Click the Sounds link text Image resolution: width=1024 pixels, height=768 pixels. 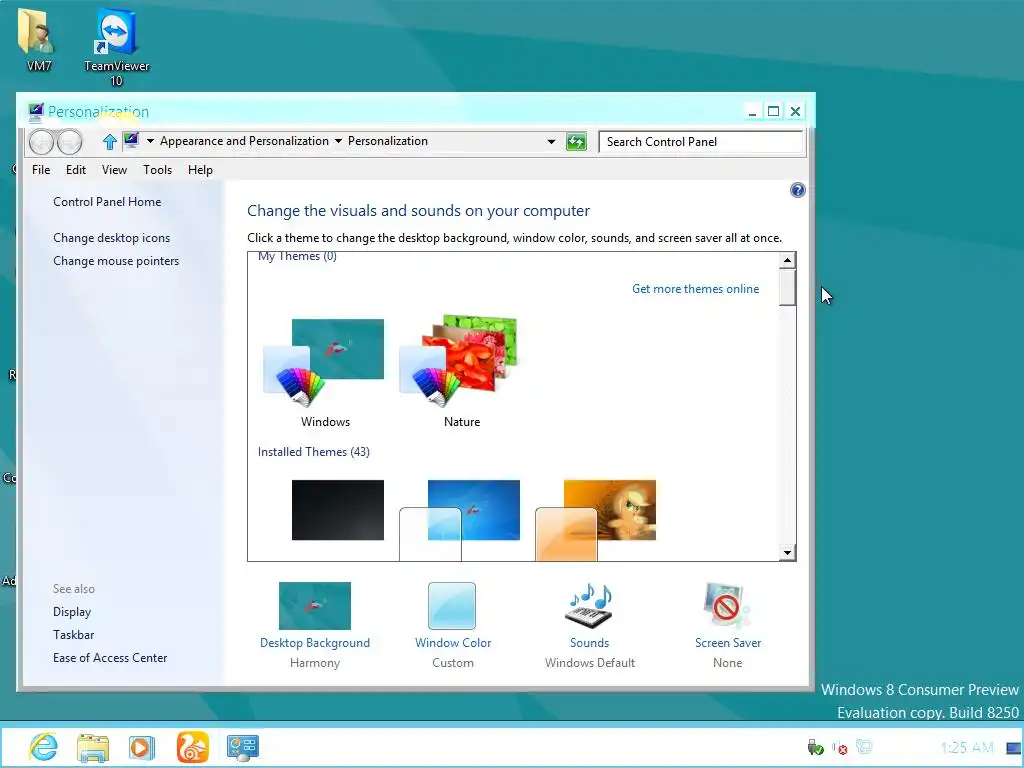coord(590,643)
